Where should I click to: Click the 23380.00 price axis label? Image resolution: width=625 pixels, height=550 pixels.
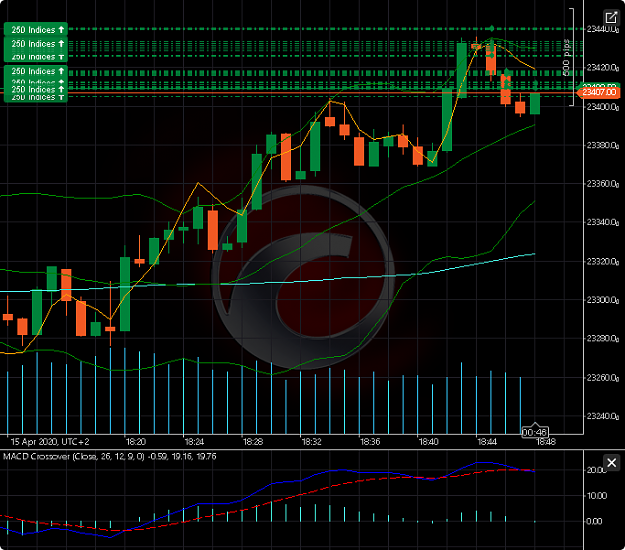point(602,145)
